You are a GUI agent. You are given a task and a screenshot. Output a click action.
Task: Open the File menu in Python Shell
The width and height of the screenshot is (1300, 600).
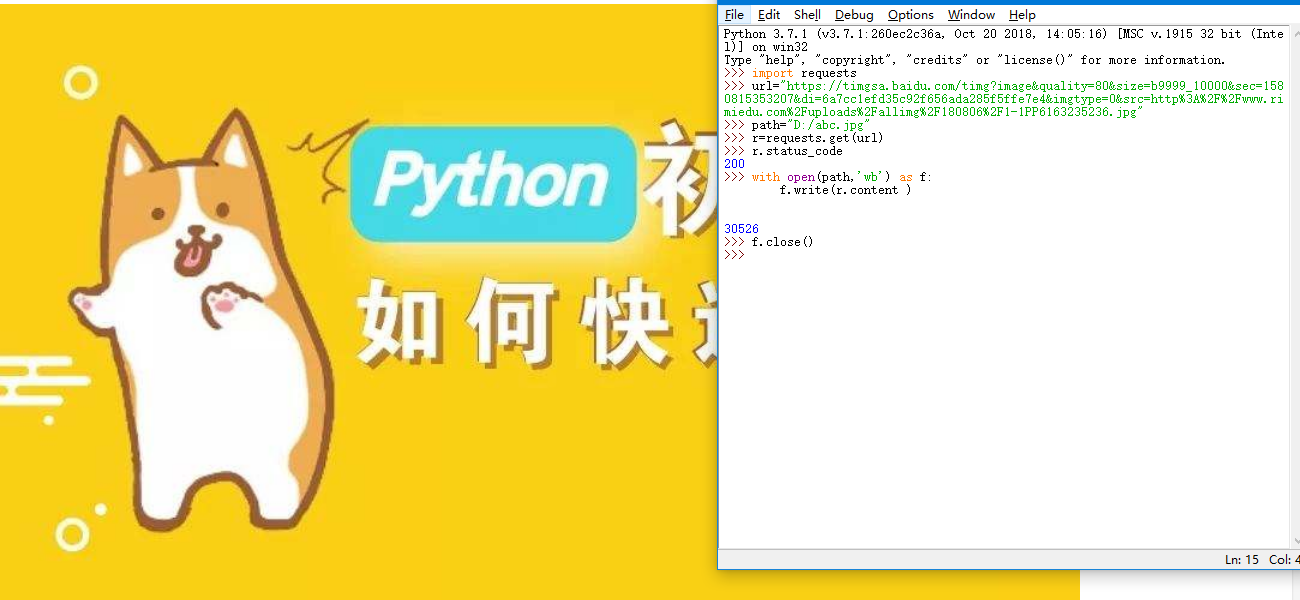pyautogui.click(x=734, y=15)
